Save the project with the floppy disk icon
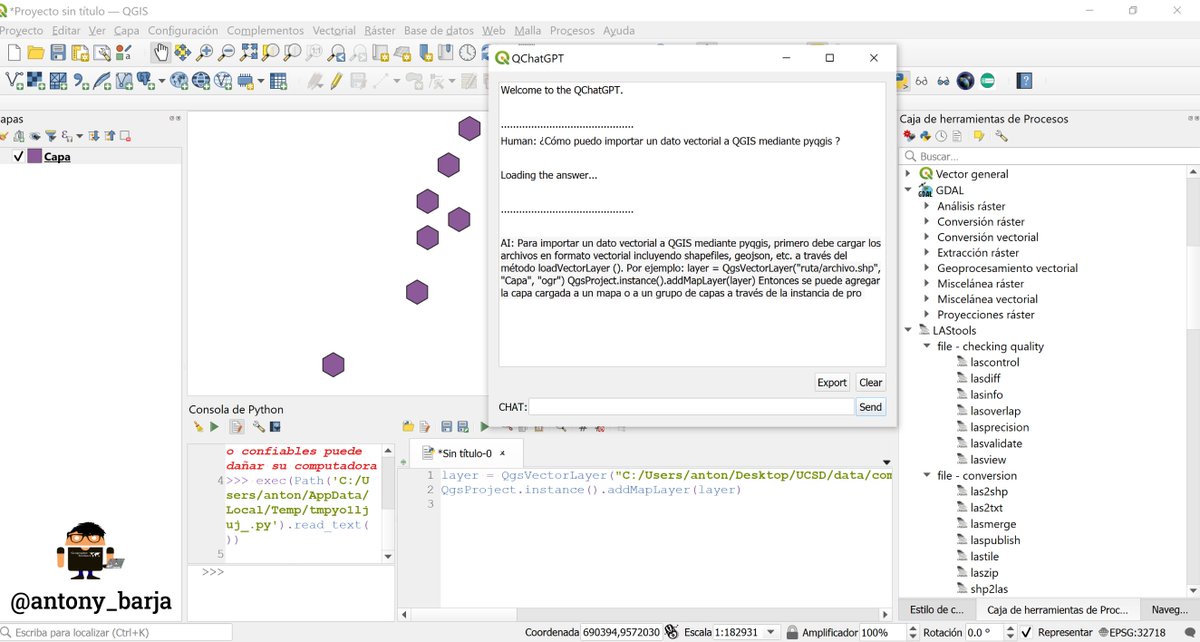The image size is (1200, 642). click(x=58, y=52)
